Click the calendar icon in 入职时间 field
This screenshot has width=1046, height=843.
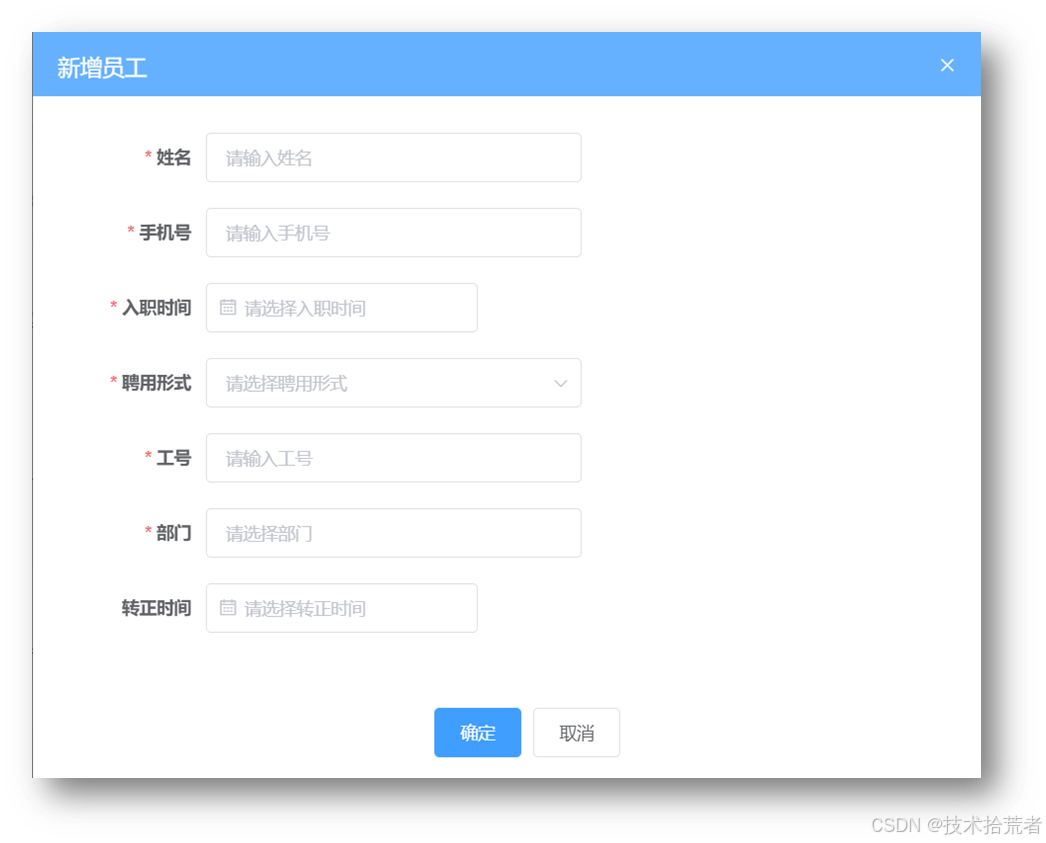(227, 307)
